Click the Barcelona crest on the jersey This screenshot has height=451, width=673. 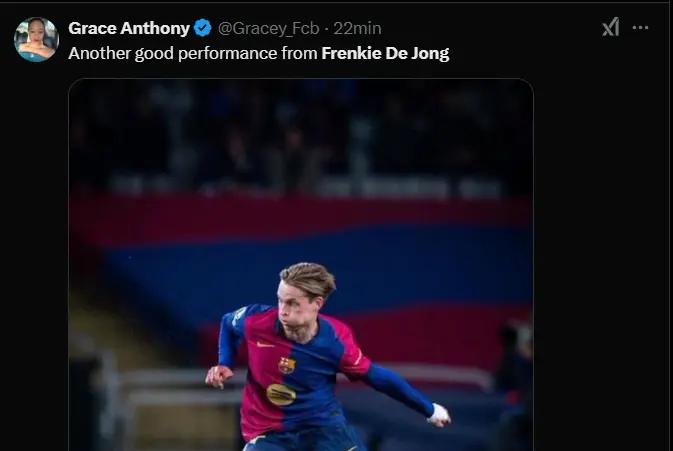click(x=287, y=365)
